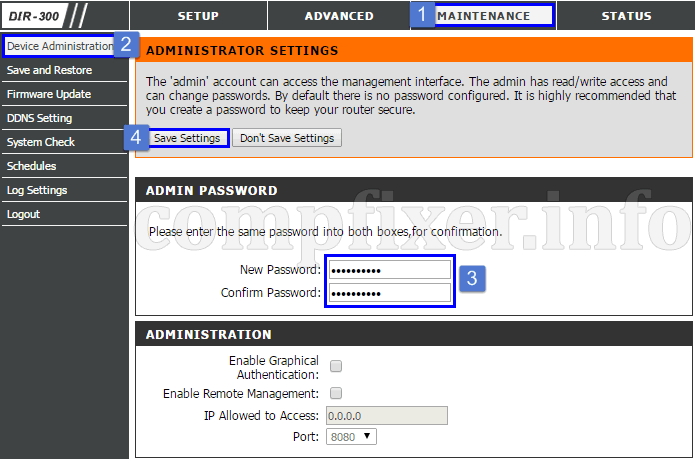Toggle Enable Remote Management checkbox

coord(336,393)
